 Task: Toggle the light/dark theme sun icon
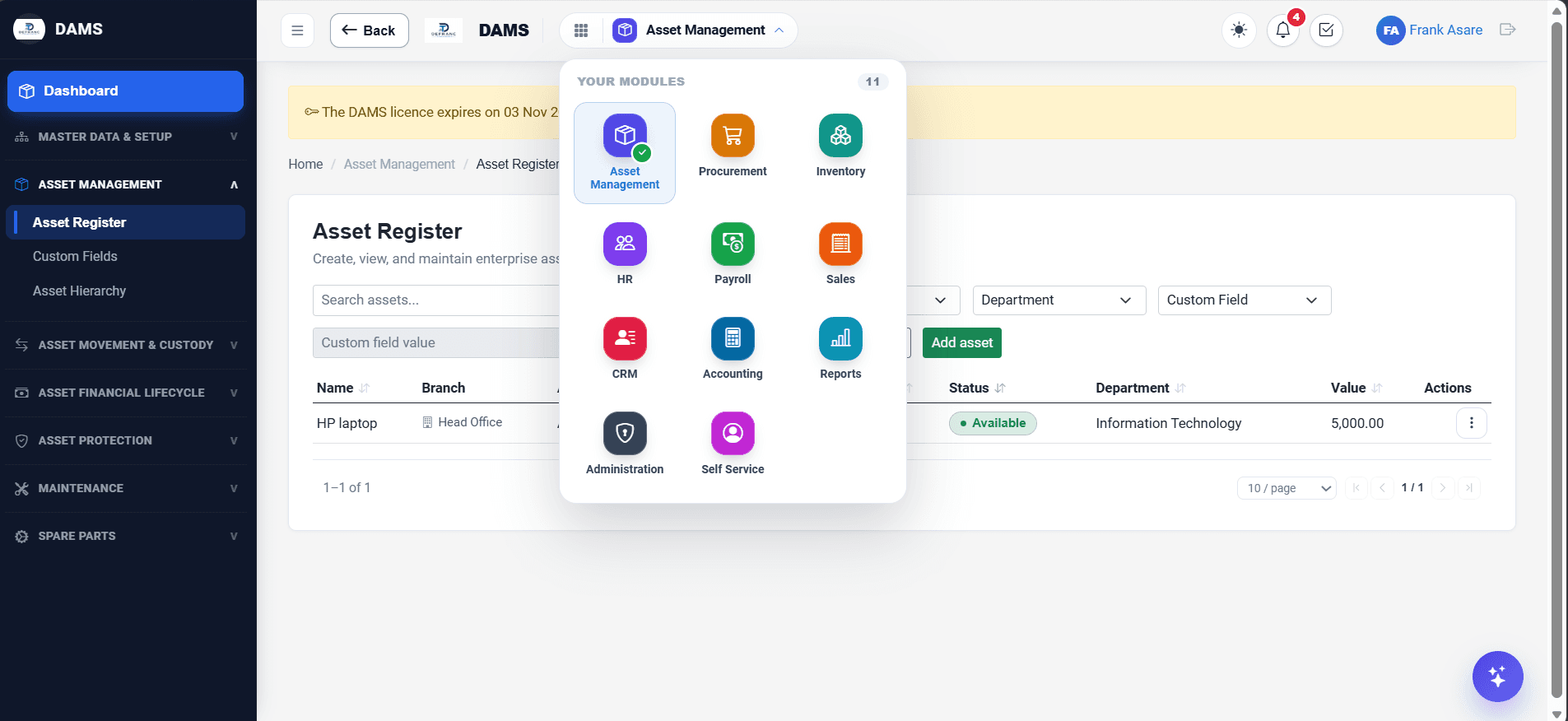1239,30
